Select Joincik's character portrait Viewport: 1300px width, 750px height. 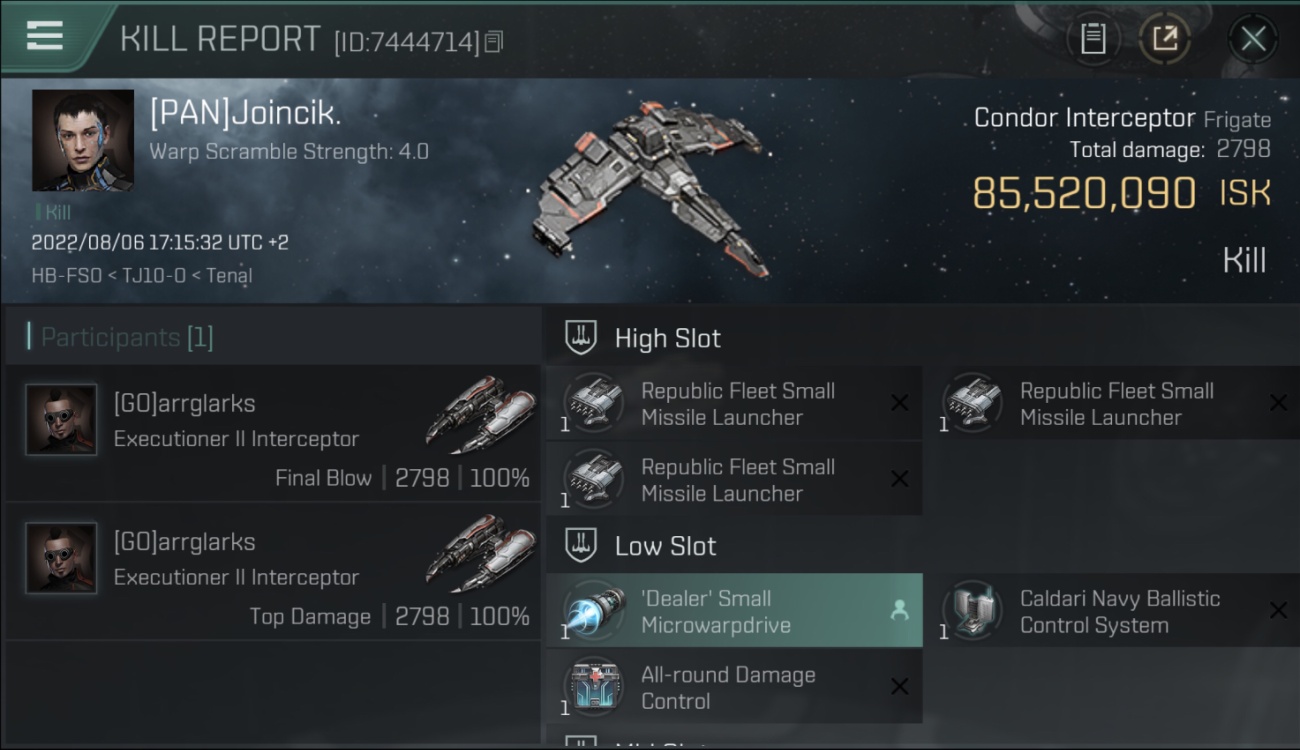point(83,140)
